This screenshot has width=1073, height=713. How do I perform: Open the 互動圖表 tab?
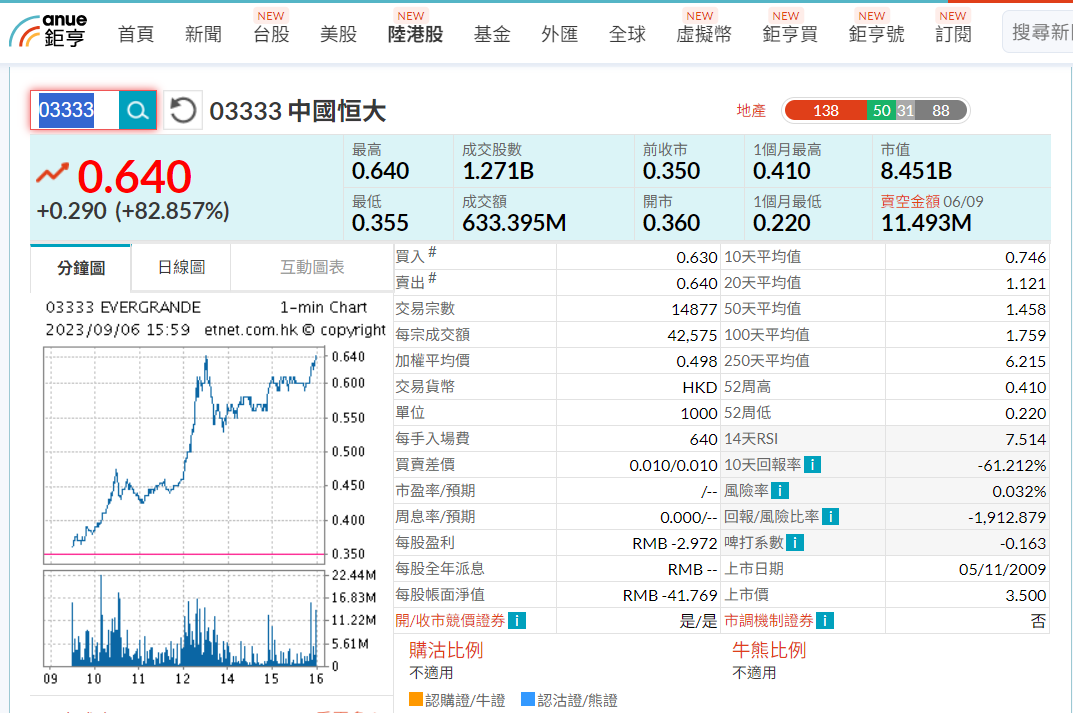(312, 267)
